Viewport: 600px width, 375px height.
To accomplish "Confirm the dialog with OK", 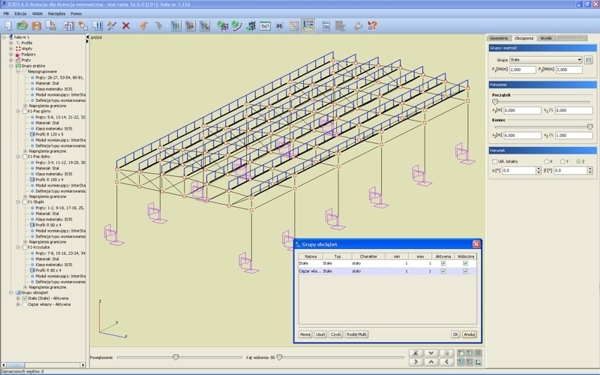I will coord(455,334).
